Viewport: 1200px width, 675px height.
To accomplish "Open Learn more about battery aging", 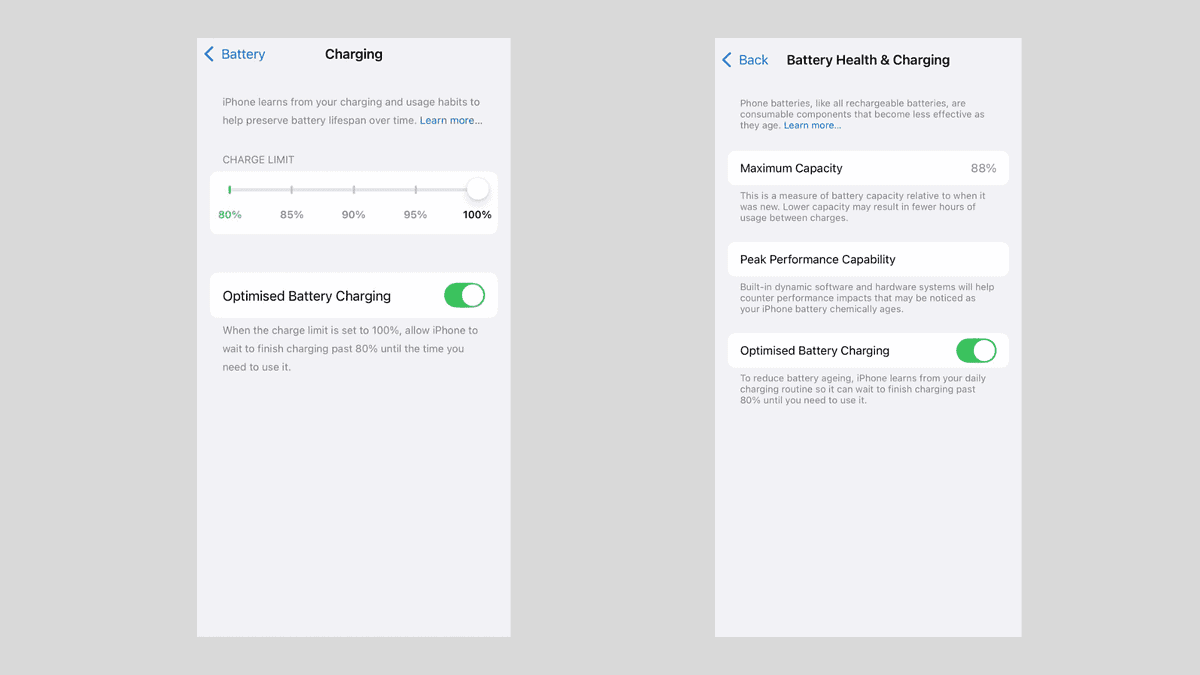I will pos(812,125).
